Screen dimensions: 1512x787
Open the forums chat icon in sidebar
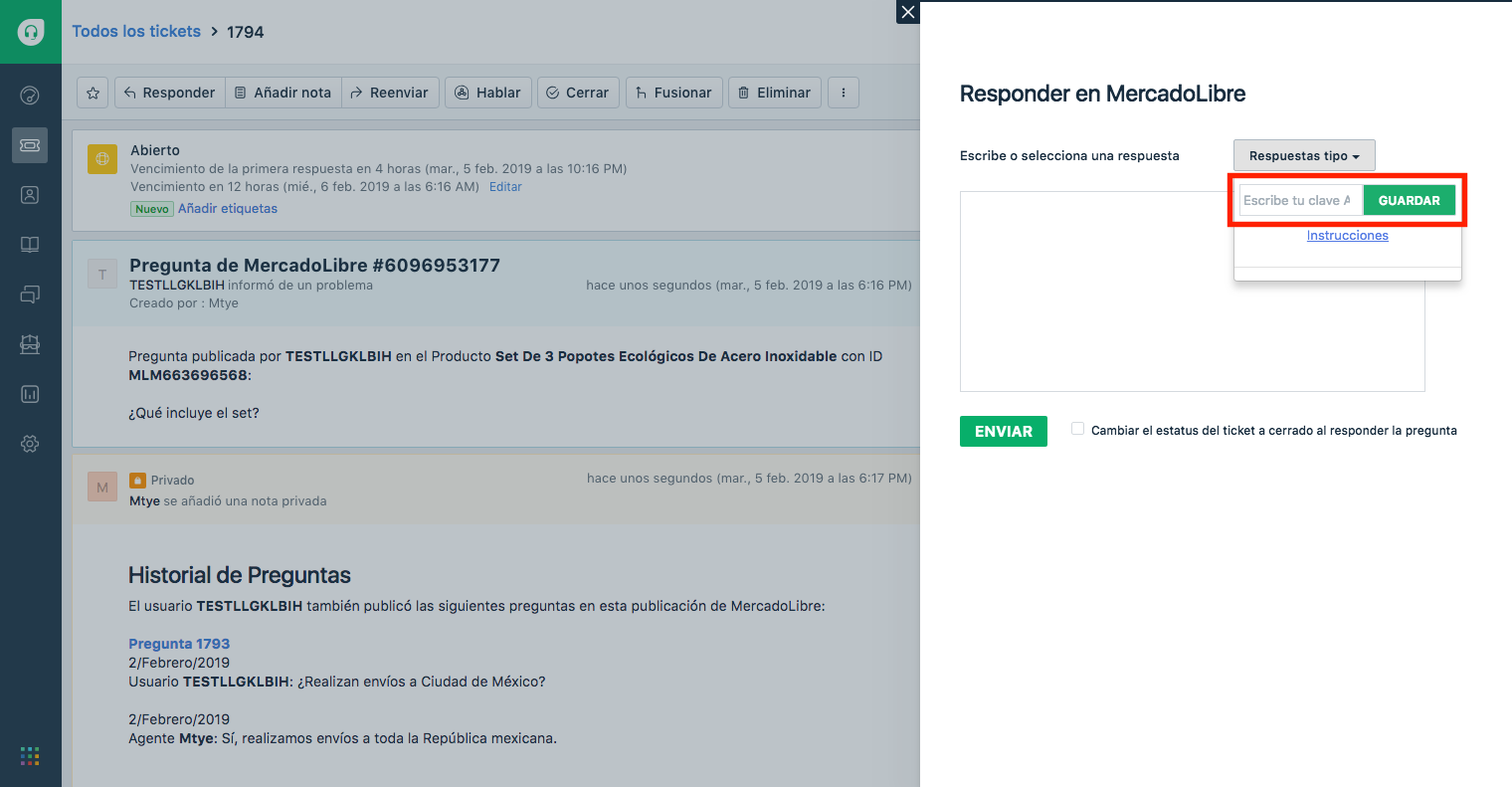[x=30, y=295]
